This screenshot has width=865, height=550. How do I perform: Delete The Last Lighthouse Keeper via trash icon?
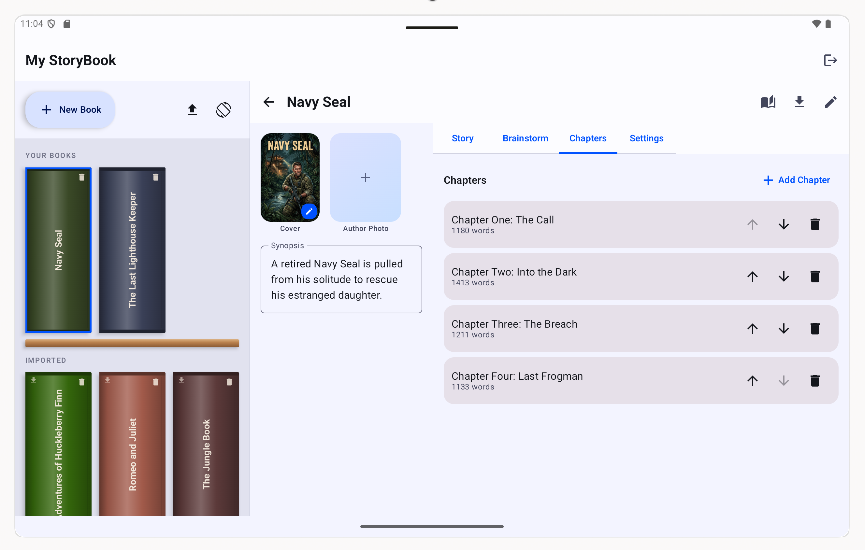pyautogui.click(x=156, y=177)
